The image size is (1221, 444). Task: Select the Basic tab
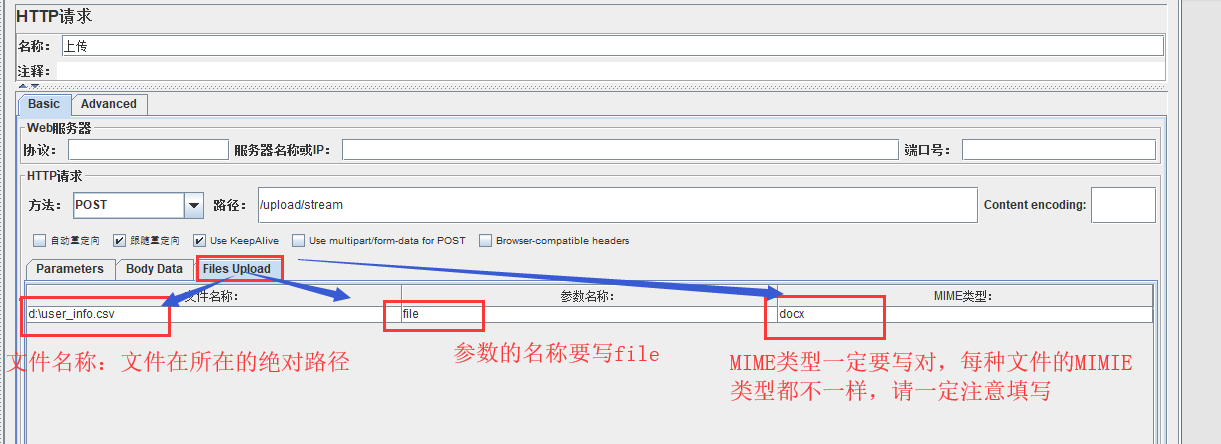tap(44, 104)
